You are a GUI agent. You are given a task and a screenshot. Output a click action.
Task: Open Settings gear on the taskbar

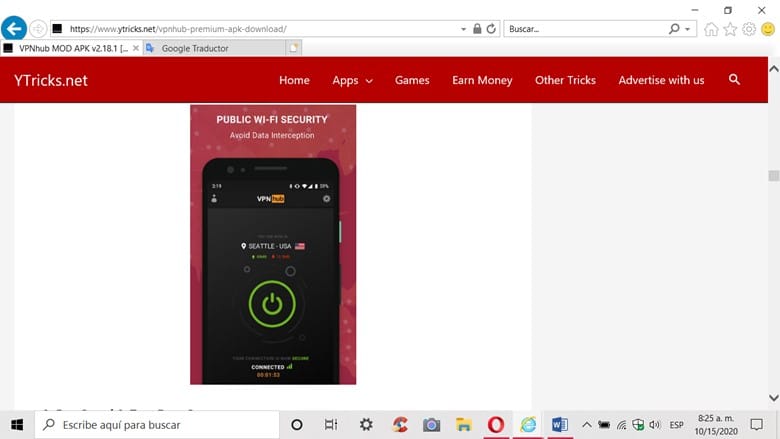point(366,425)
